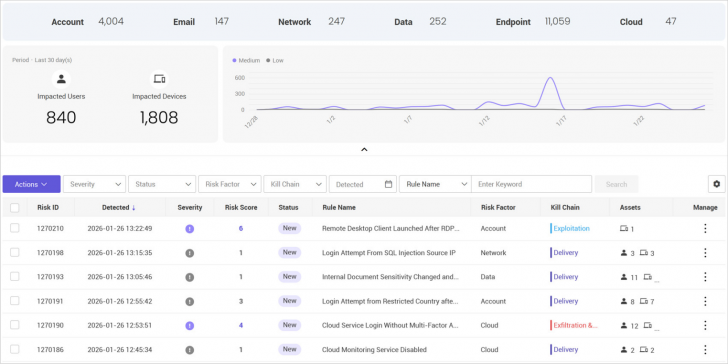The height and width of the screenshot is (364, 728).
Task: Click severity icon for risk 1270193
Action: tap(189, 277)
